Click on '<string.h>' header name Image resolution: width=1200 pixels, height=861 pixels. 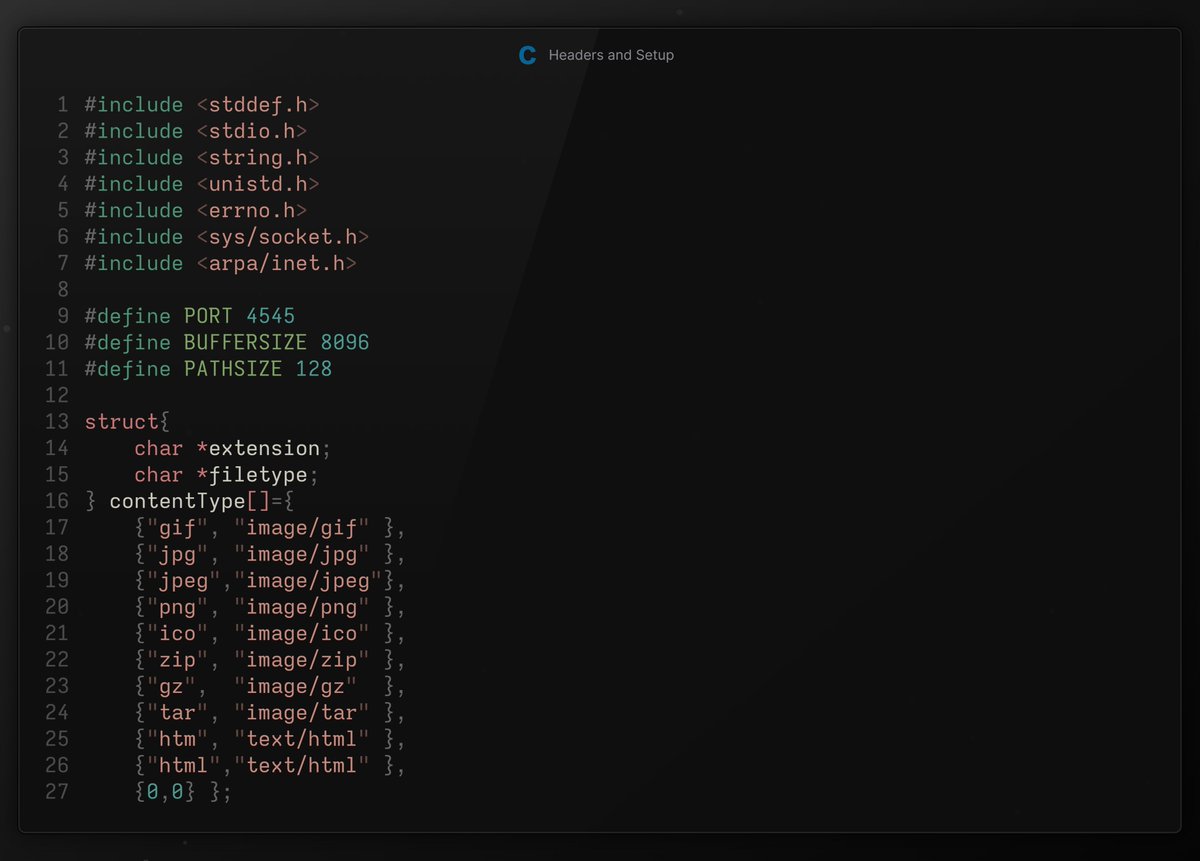tap(258, 158)
